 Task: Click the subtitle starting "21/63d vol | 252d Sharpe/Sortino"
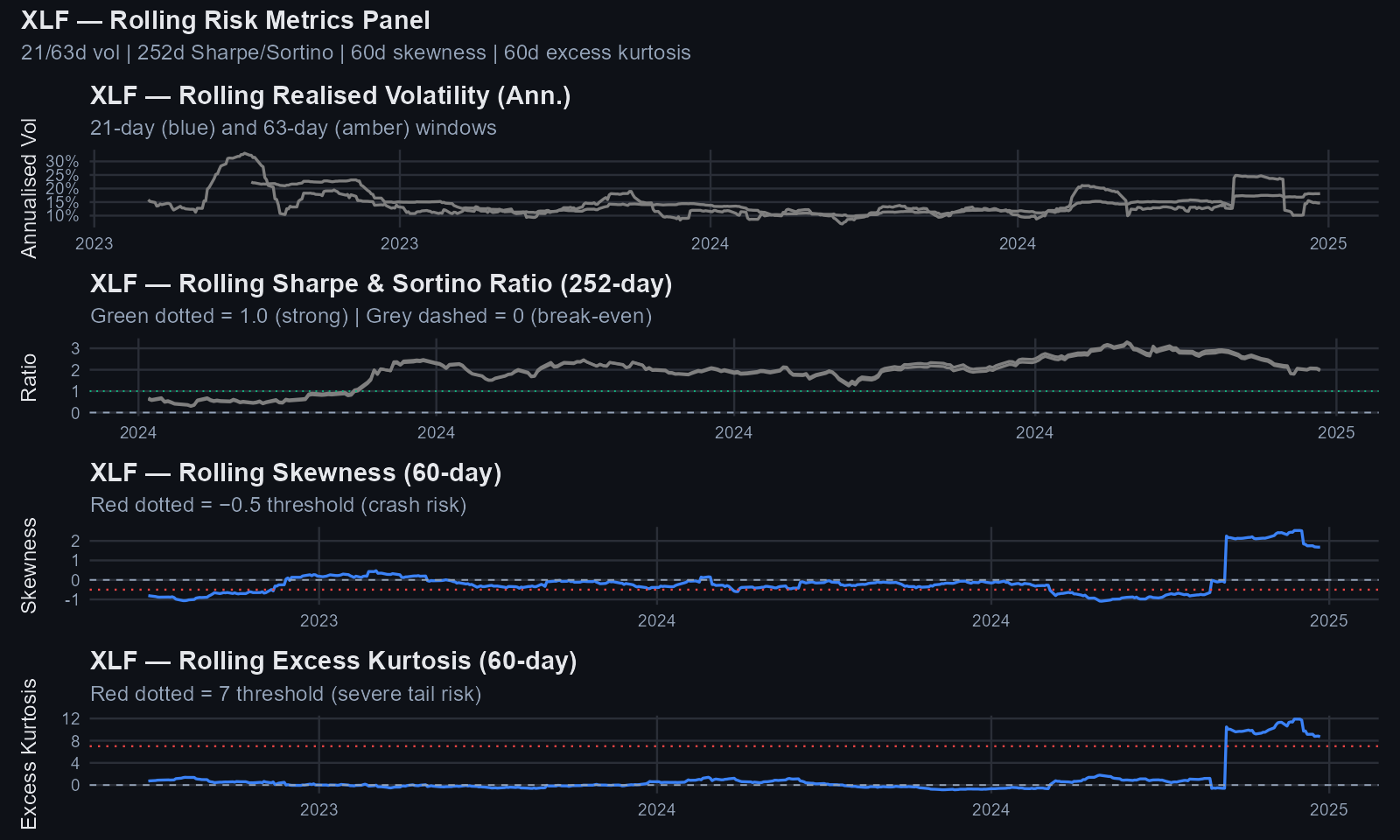(355, 52)
